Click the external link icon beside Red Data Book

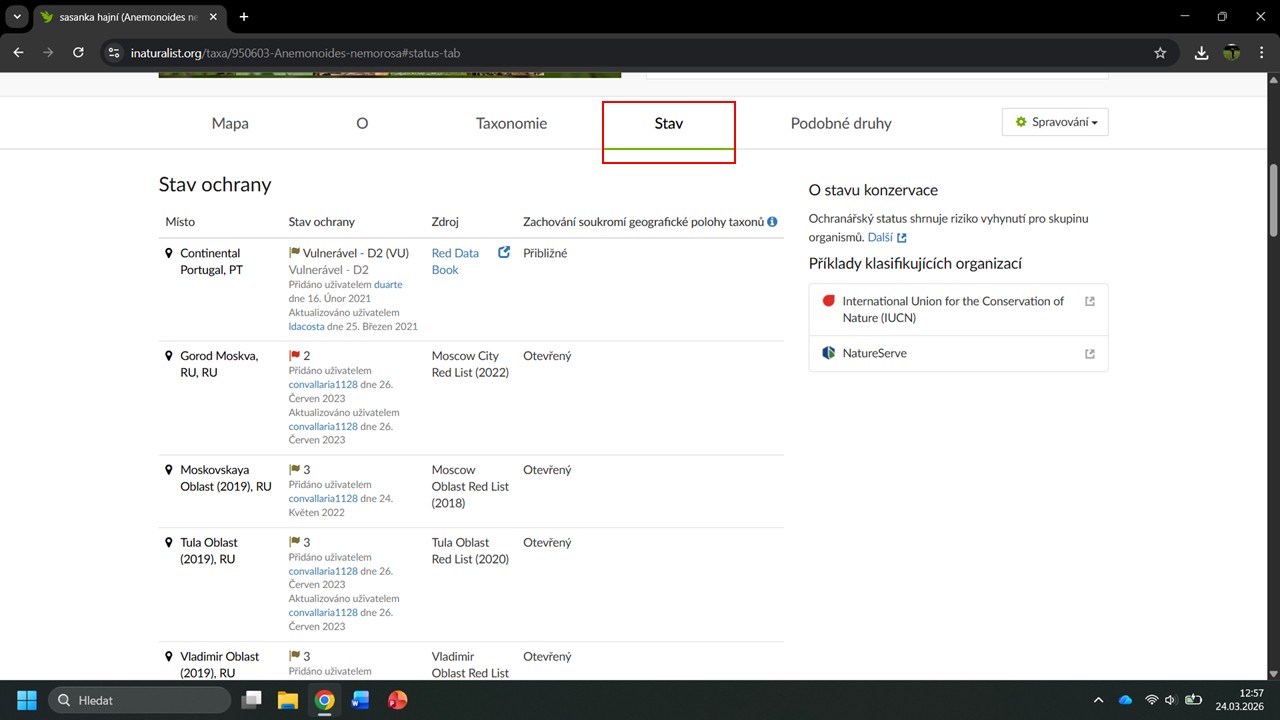point(504,253)
